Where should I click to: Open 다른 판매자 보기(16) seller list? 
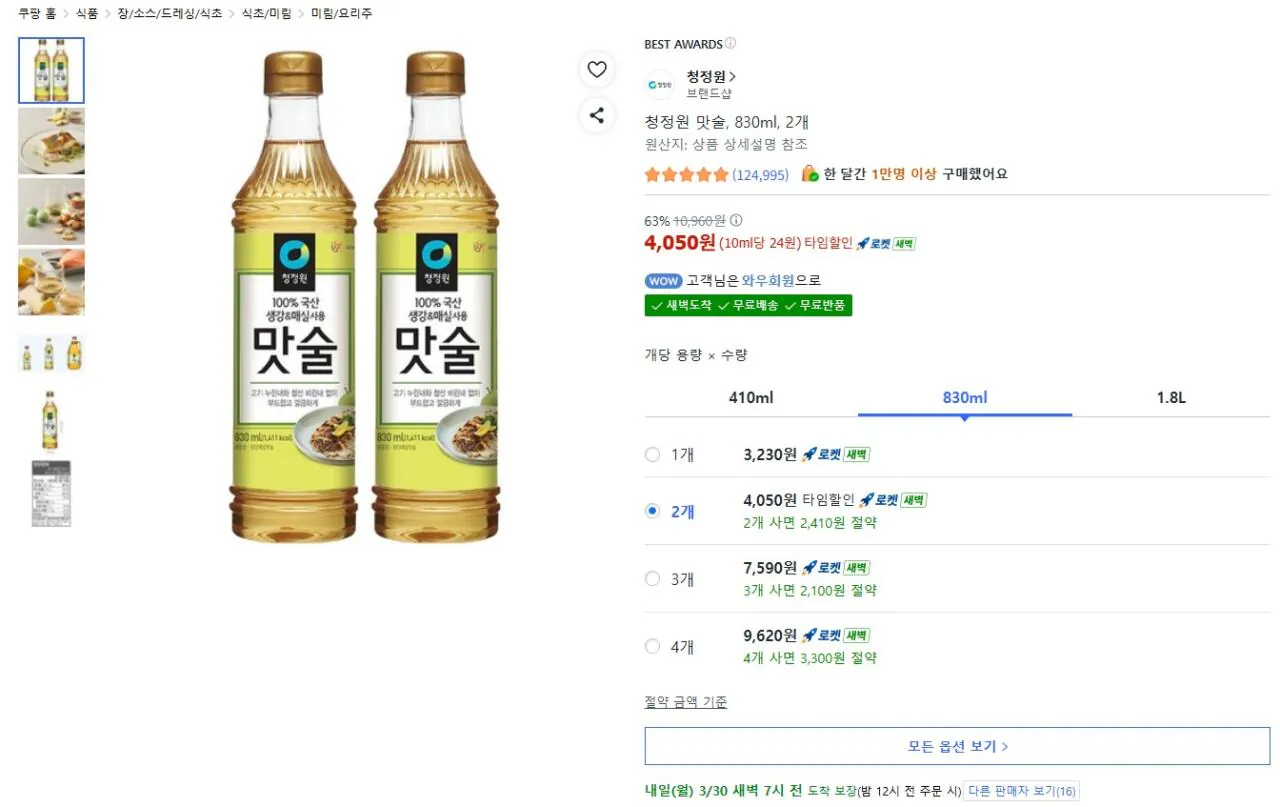[1022, 790]
